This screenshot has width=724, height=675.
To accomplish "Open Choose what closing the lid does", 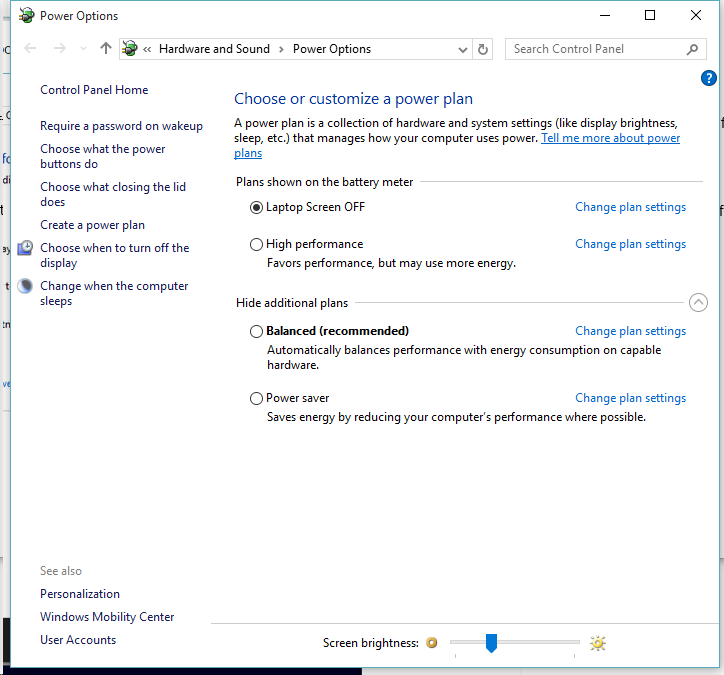I will pos(113,194).
